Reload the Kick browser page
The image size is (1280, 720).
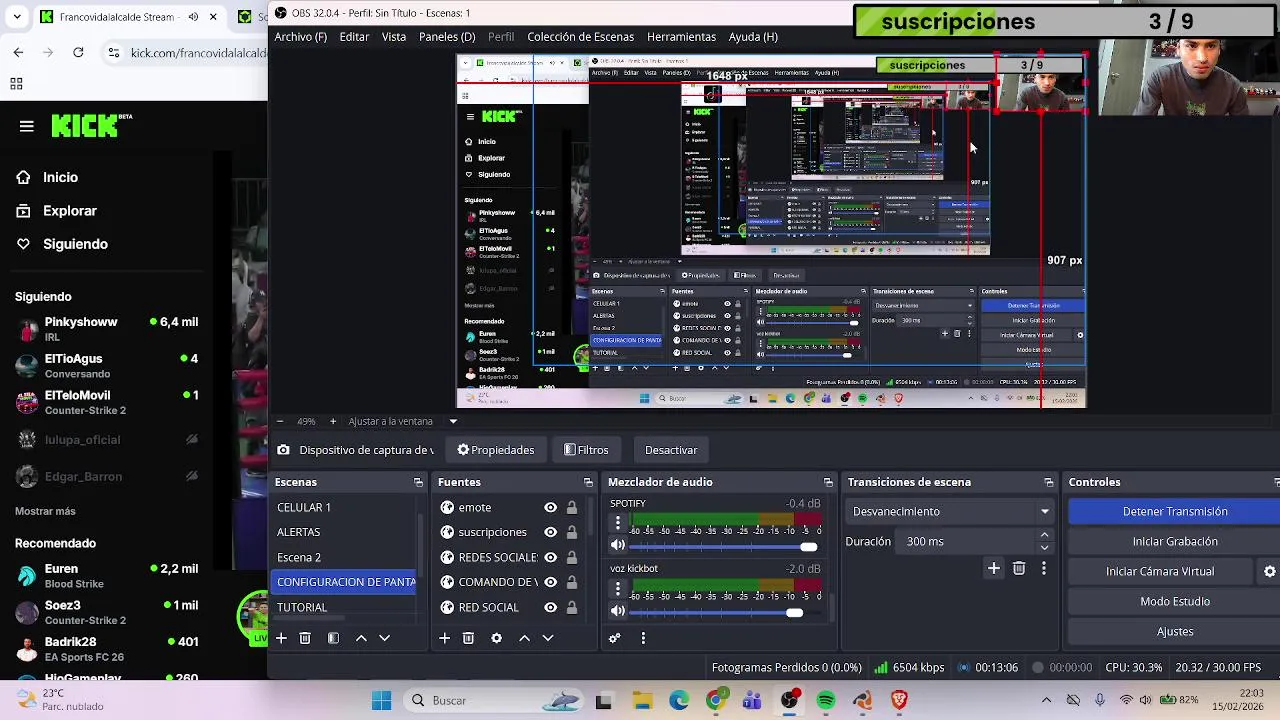point(78,52)
